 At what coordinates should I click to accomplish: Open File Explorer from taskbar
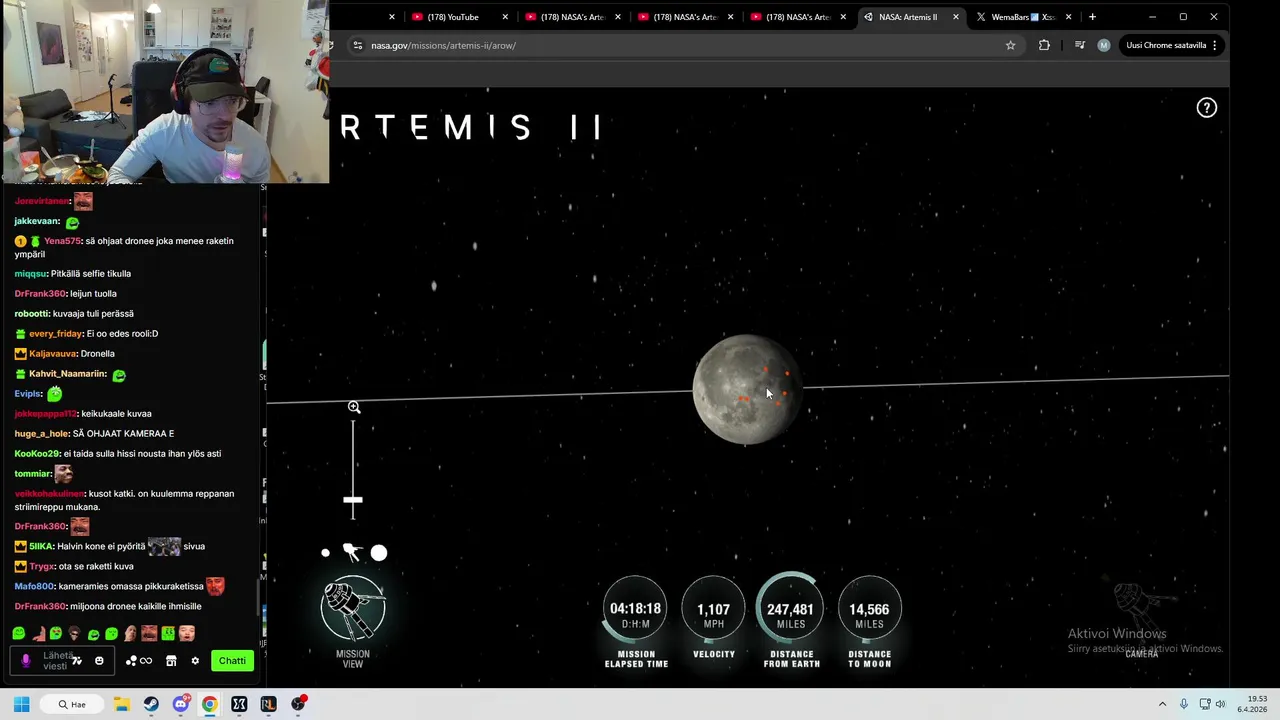(121, 704)
